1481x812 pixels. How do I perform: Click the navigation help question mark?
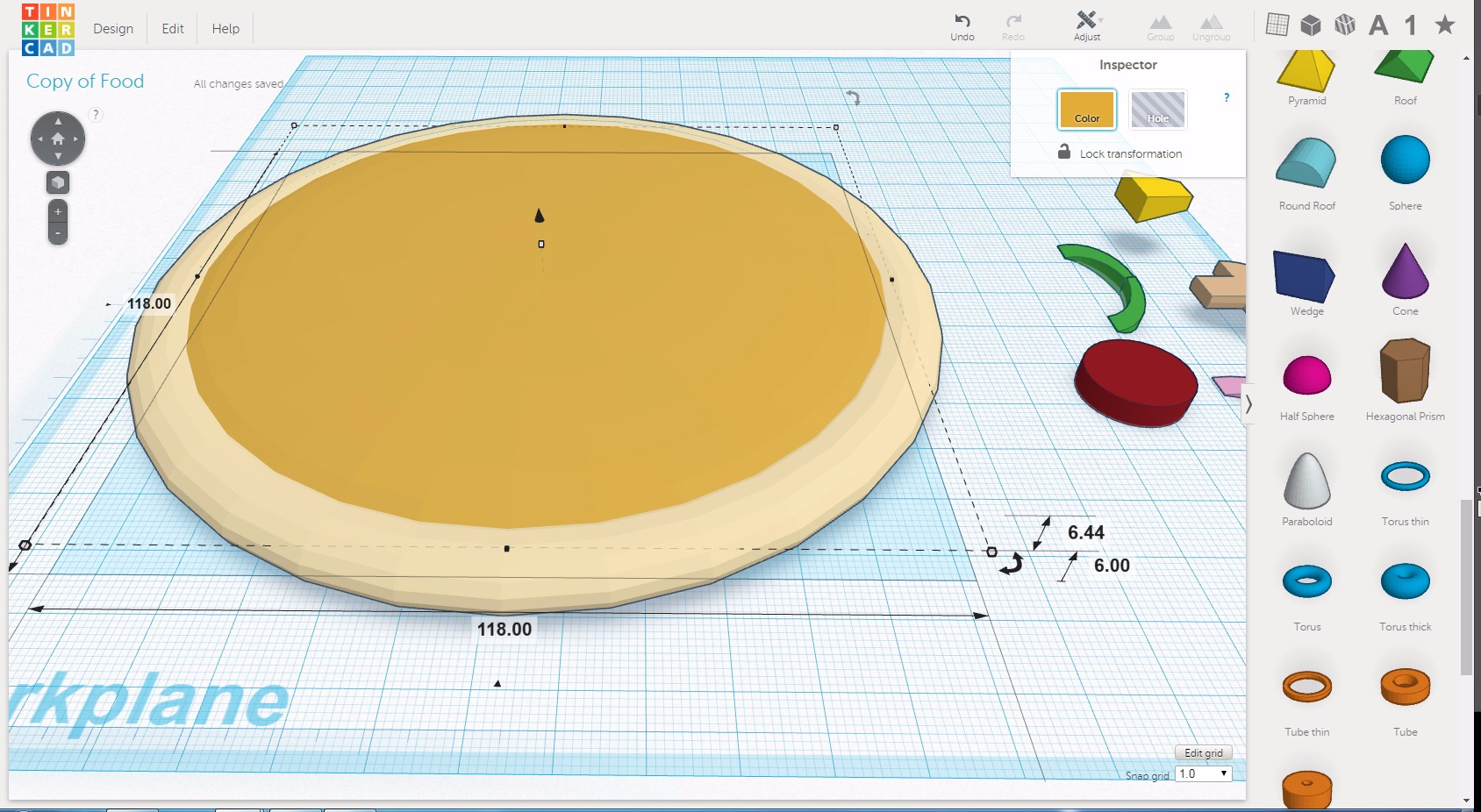point(96,115)
